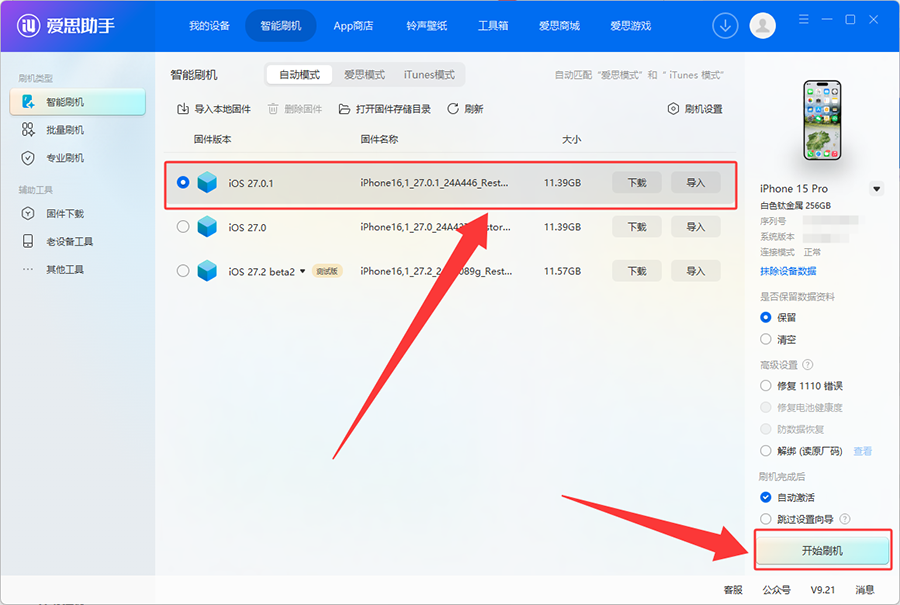
Task: Click the 抹除设备数据 link
Action: (x=788, y=271)
